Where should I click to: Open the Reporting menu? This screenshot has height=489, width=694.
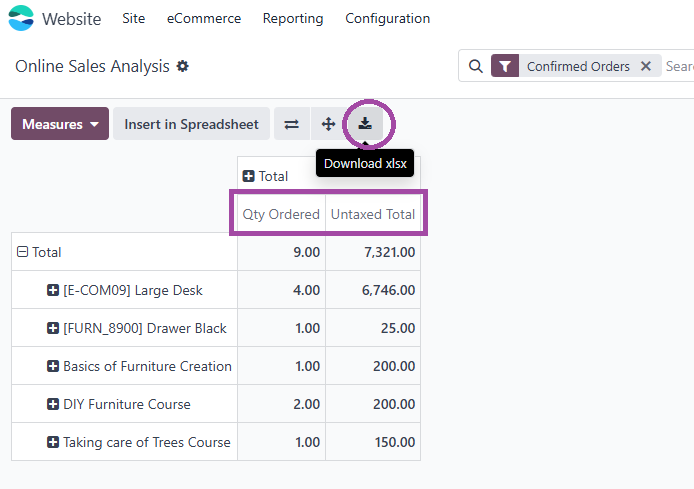coord(293,19)
